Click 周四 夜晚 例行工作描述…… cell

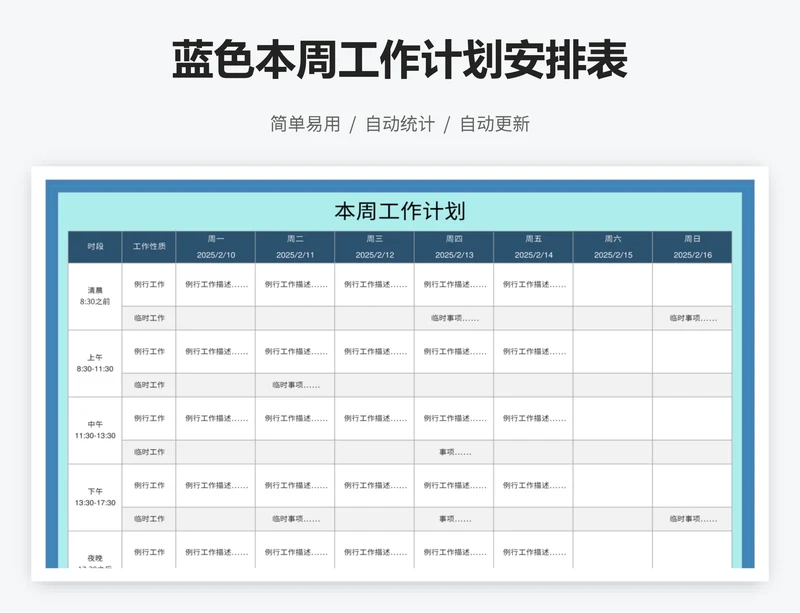[454, 550]
